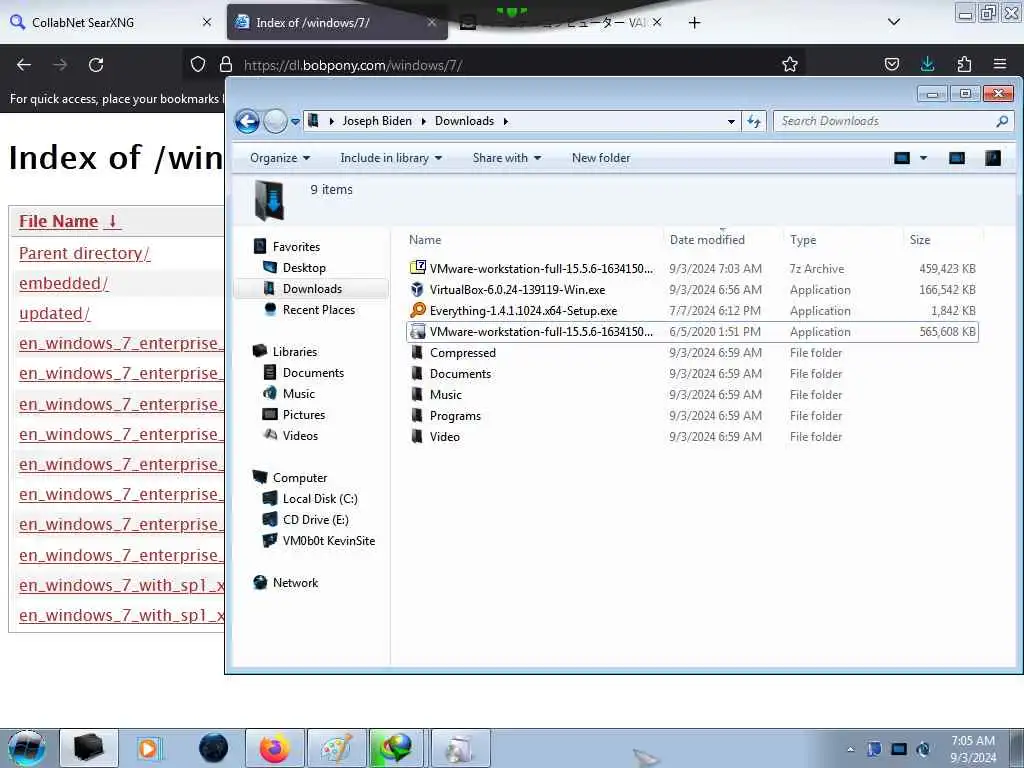Select CD Drive (E:)
Image resolution: width=1024 pixels, height=768 pixels.
[315, 519]
